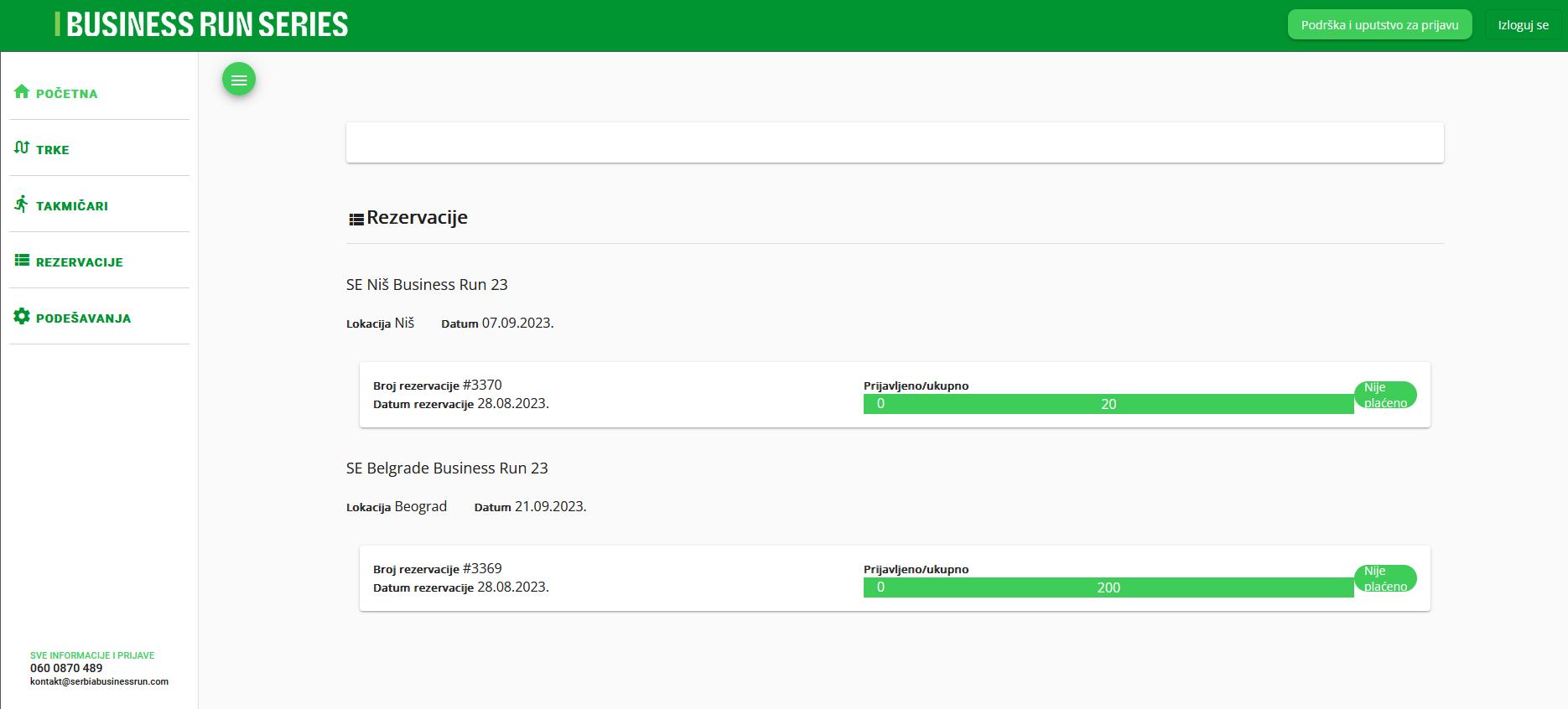Click Nije plaćeno badge on reservation #3370

click(x=1385, y=395)
